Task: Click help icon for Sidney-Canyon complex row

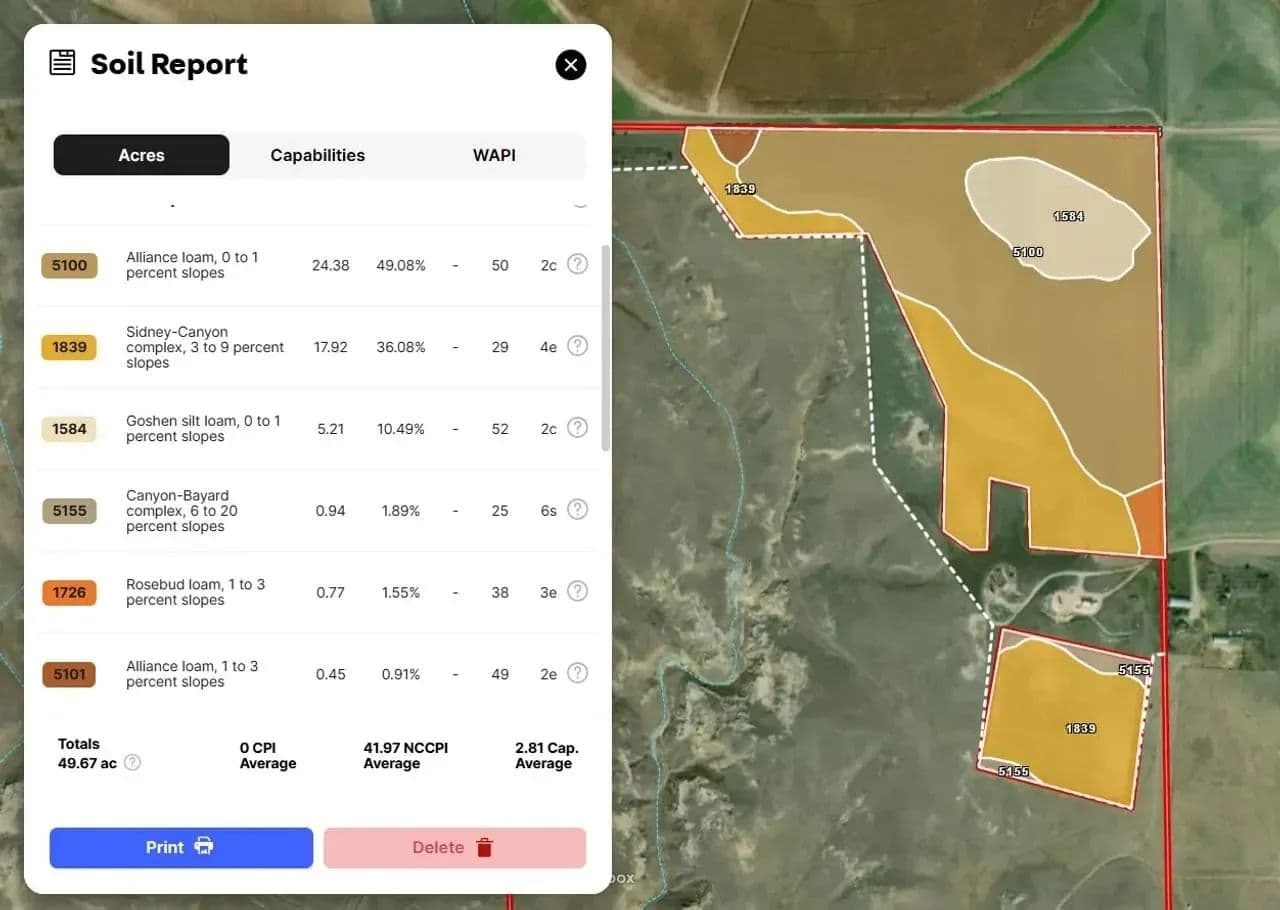Action: 577,346
